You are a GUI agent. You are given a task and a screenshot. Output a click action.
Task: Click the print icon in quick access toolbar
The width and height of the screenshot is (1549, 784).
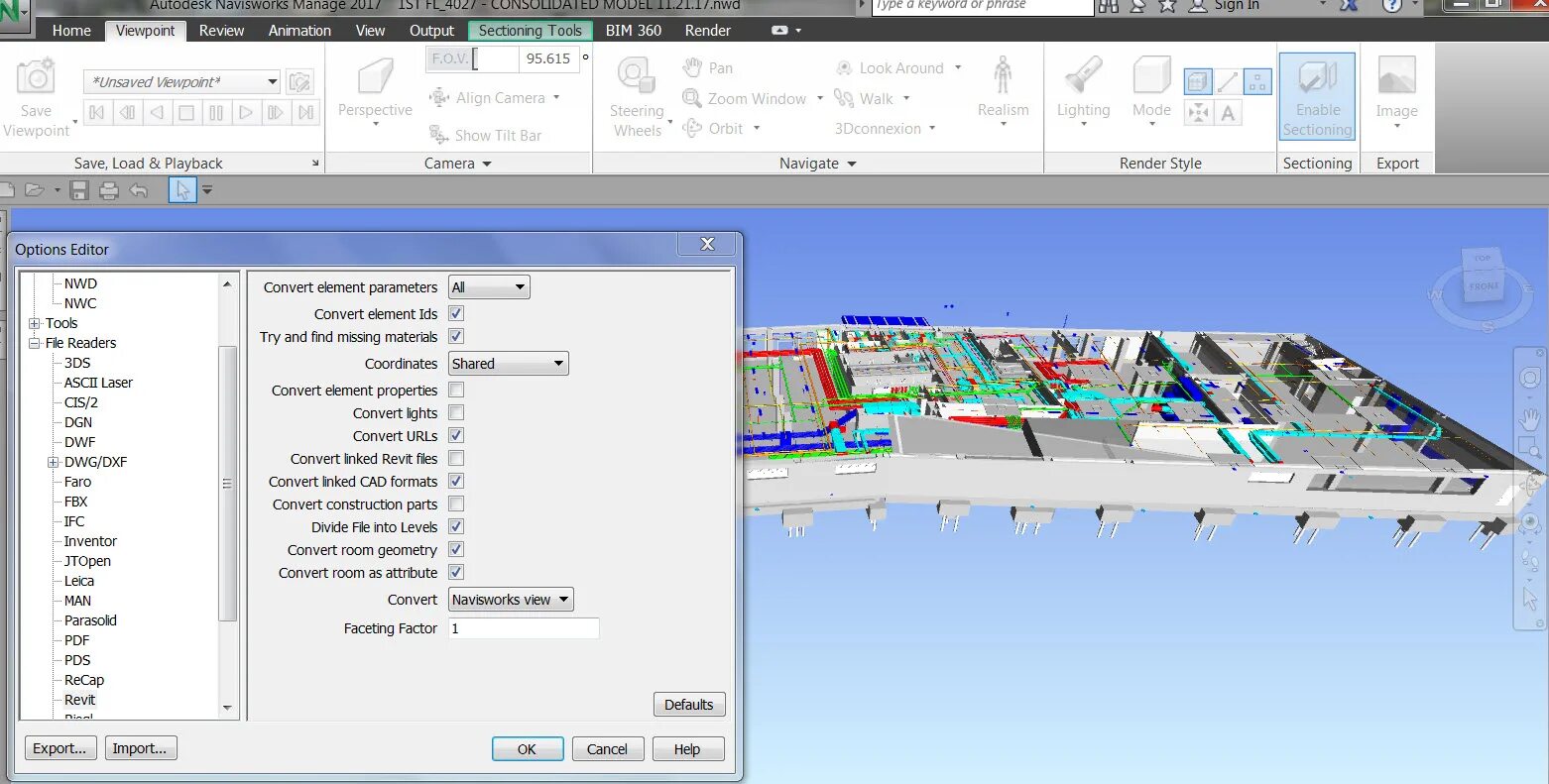click(109, 190)
